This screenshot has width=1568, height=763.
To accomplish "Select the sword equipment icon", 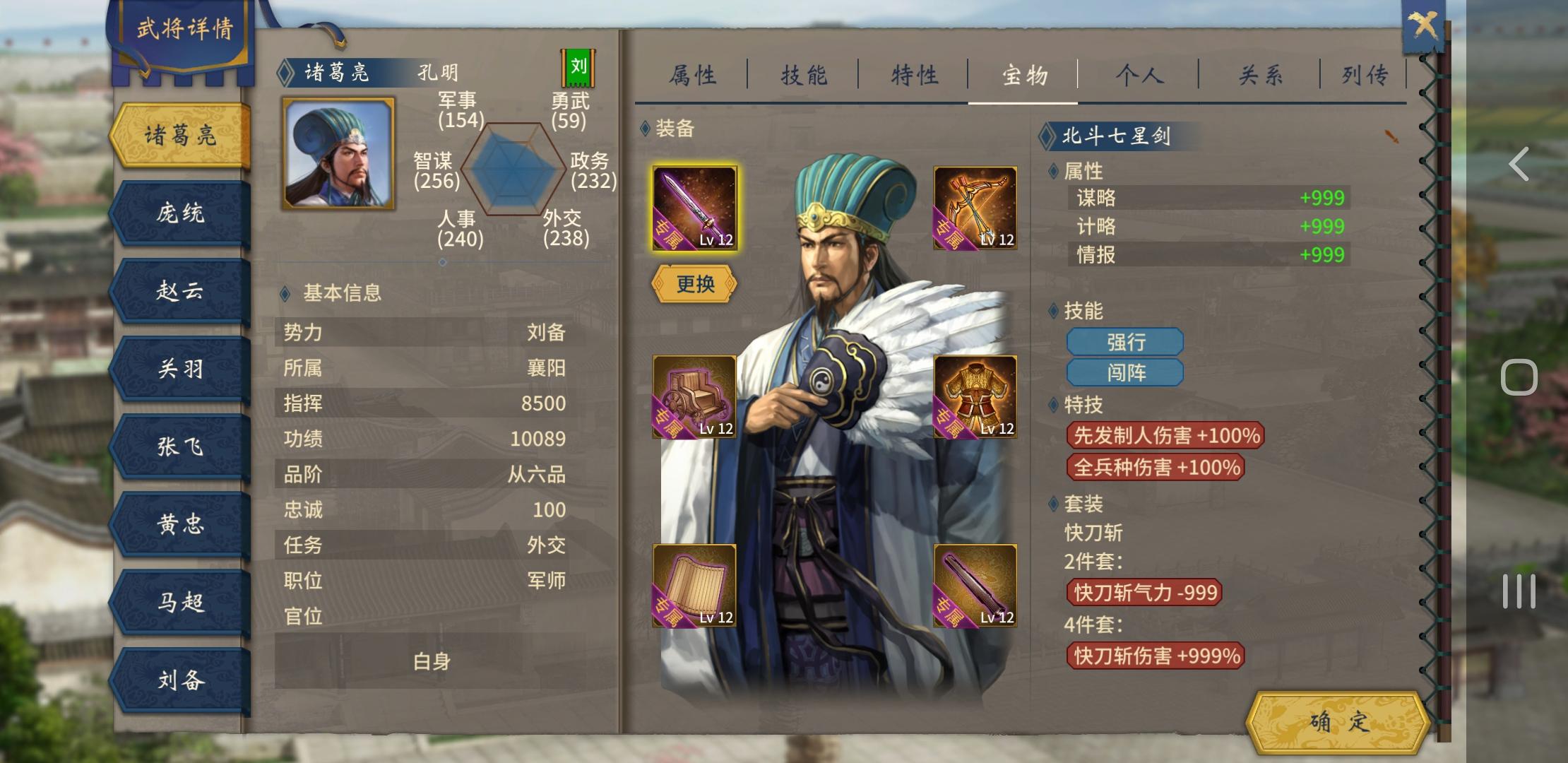I will click(694, 208).
